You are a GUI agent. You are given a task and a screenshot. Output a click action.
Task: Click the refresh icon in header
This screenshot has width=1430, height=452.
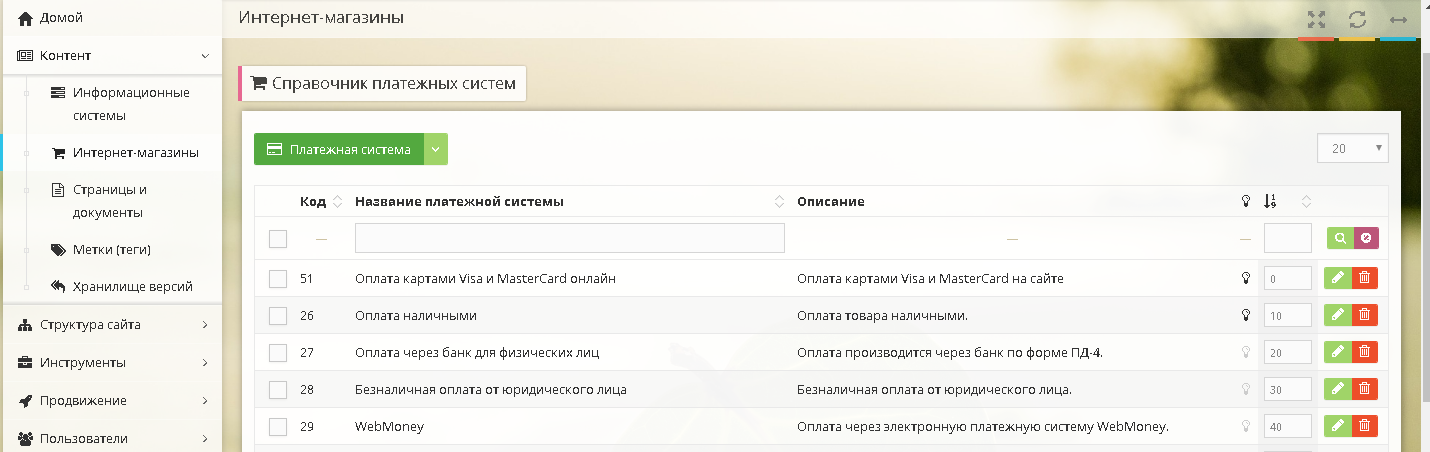coord(1357,19)
